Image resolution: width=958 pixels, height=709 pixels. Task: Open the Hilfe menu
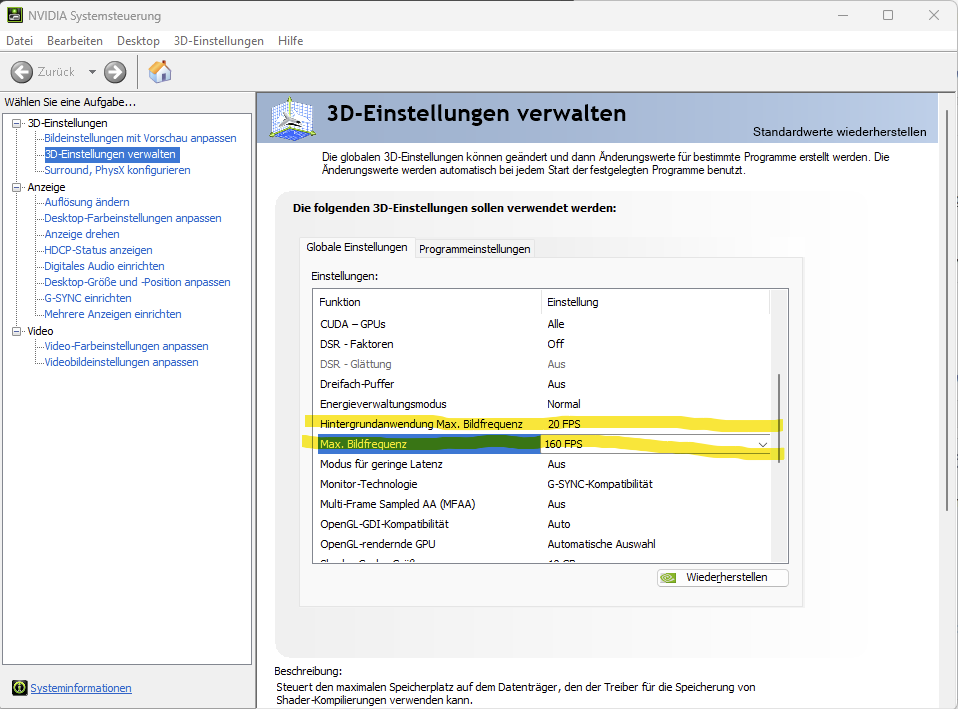click(x=290, y=41)
